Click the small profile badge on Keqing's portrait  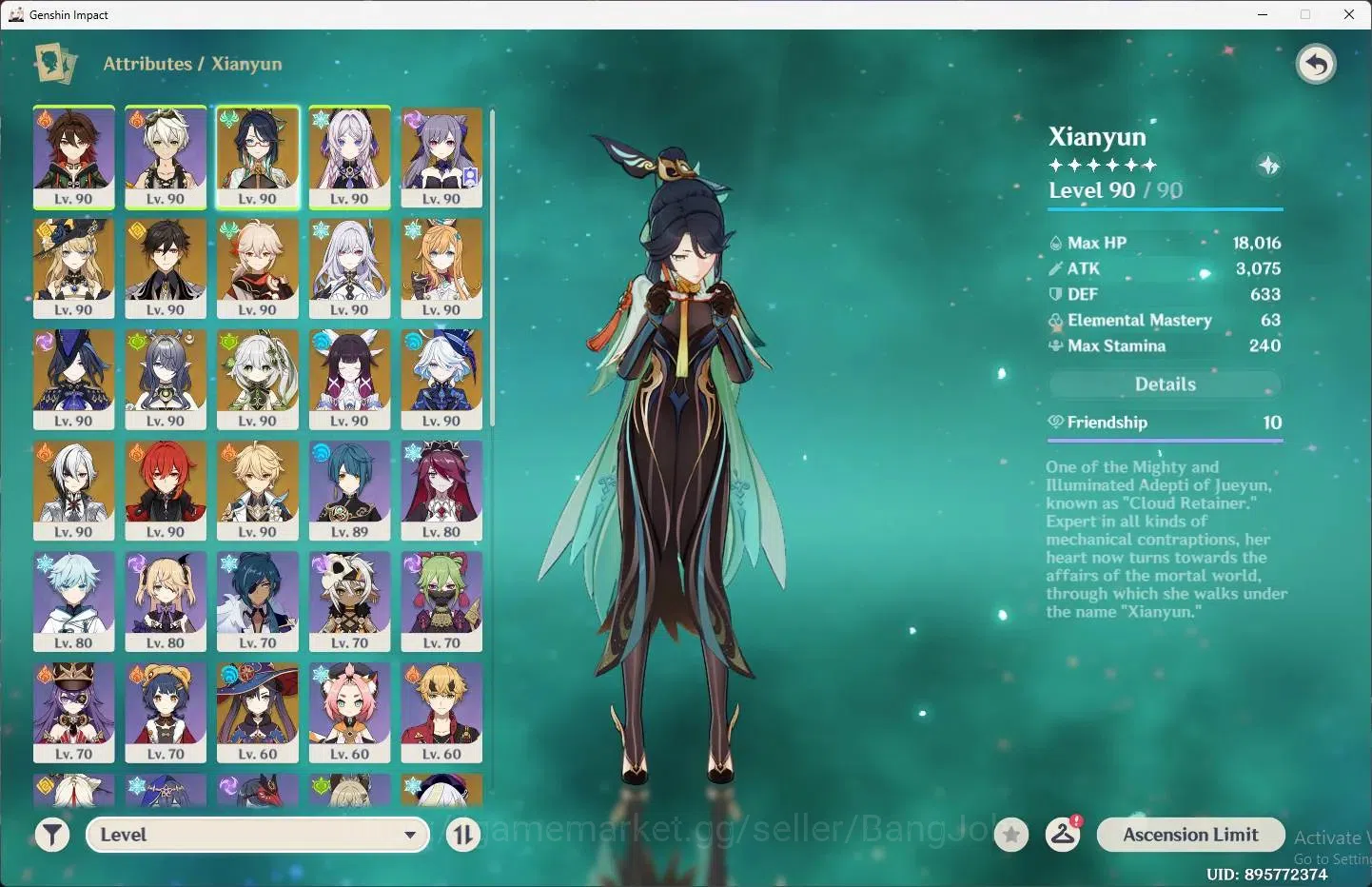point(470,177)
